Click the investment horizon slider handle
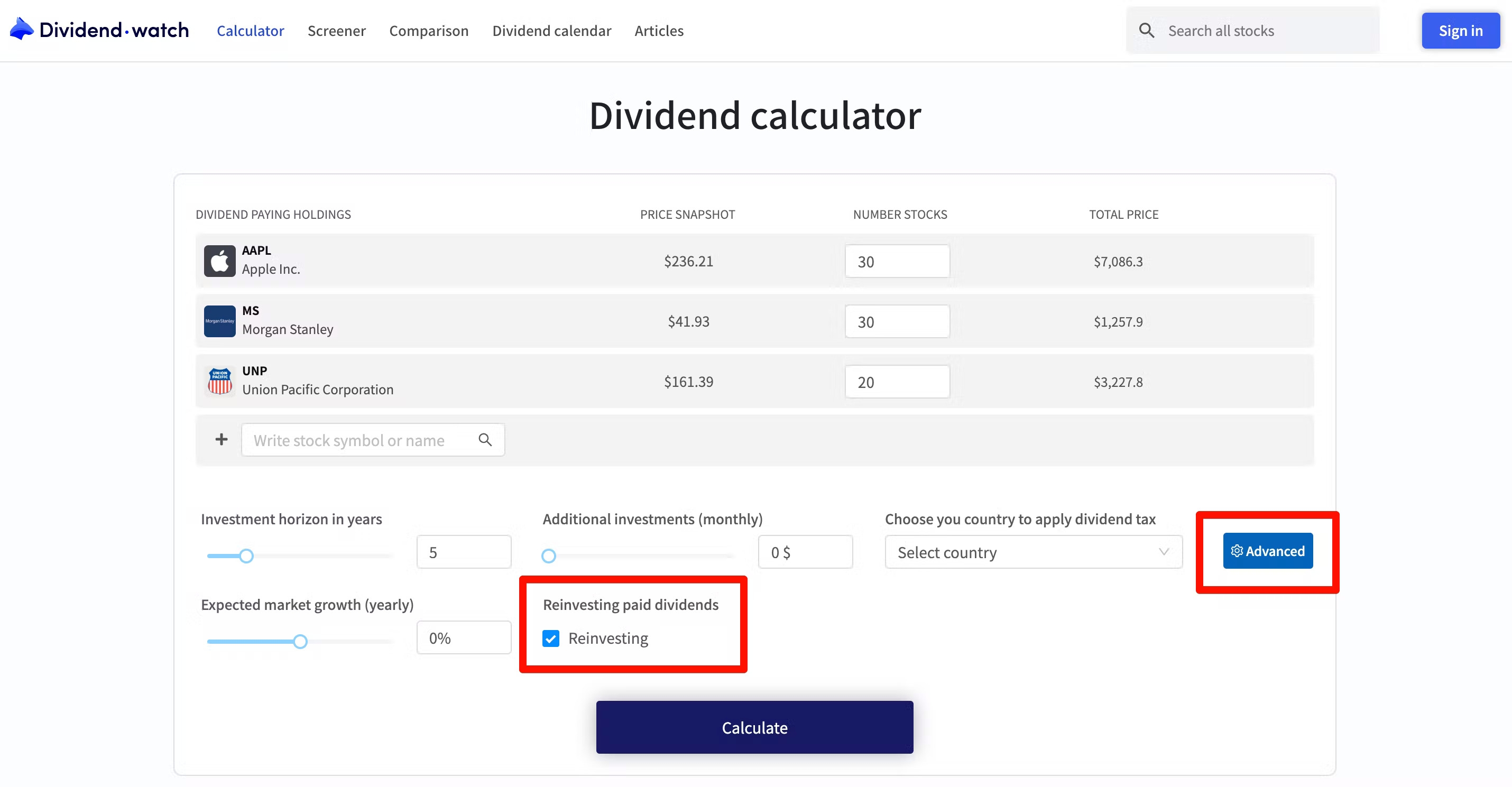Viewport: 1512px width, 787px height. coord(246,556)
